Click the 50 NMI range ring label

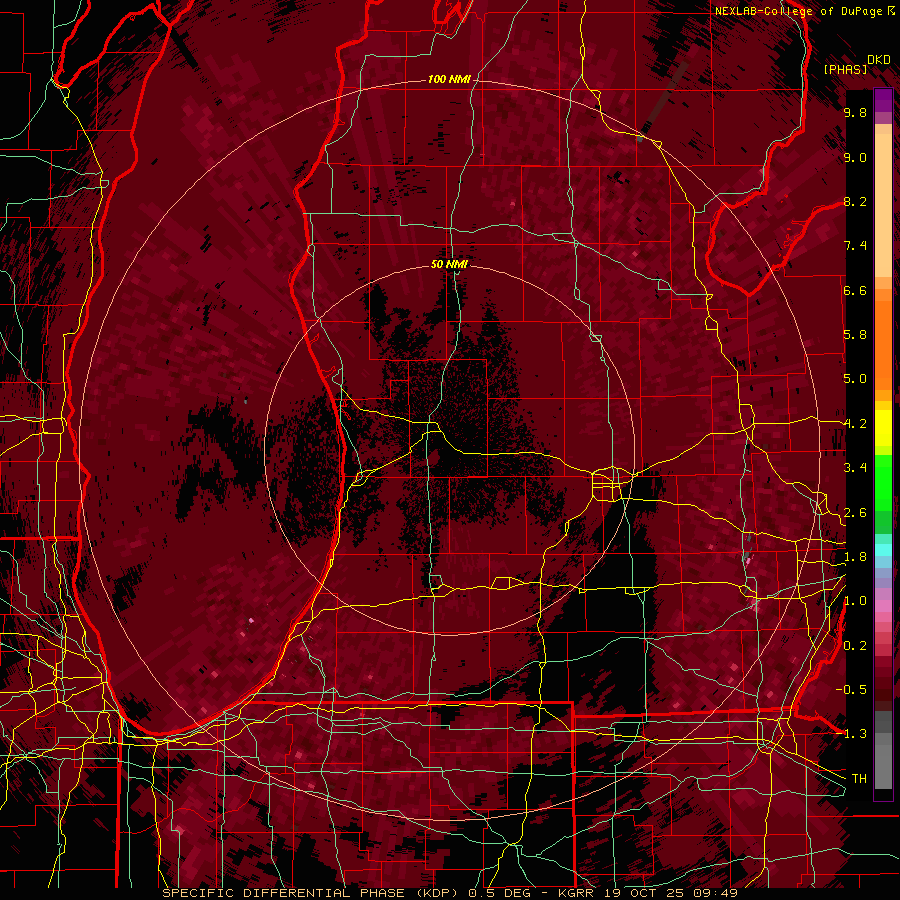tap(449, 264)
